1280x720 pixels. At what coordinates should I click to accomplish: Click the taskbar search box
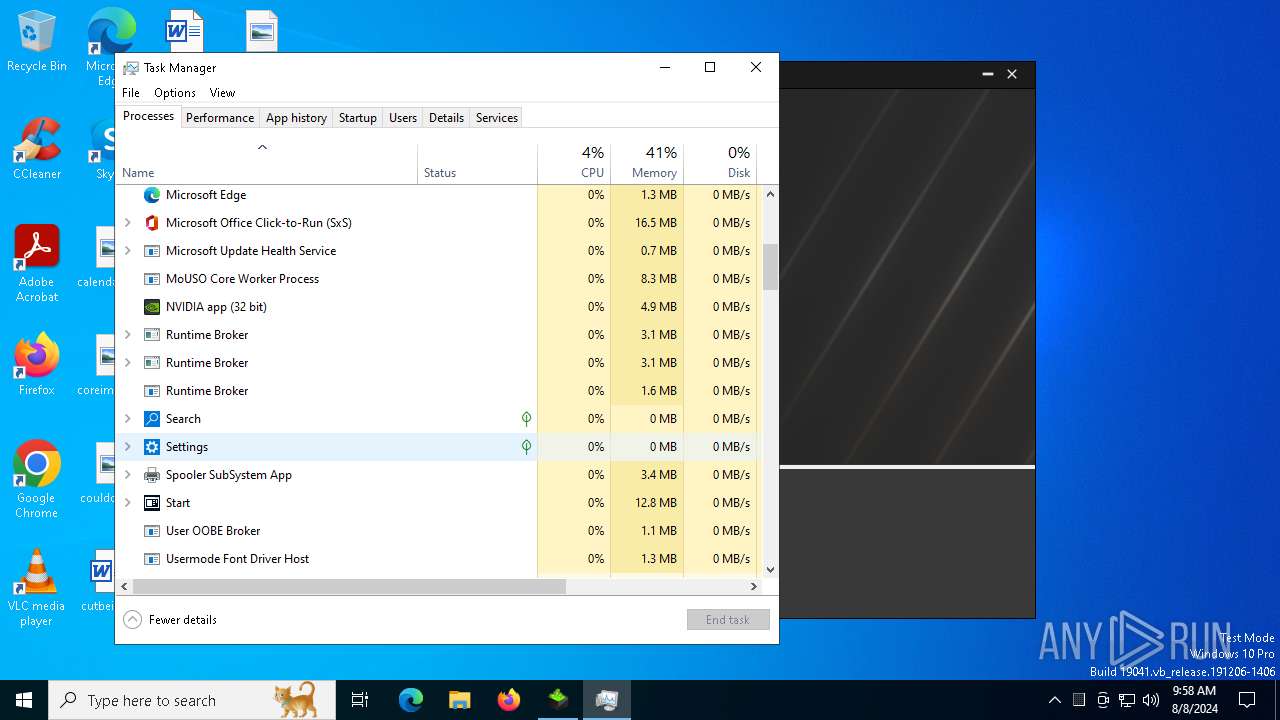(192, 700)
